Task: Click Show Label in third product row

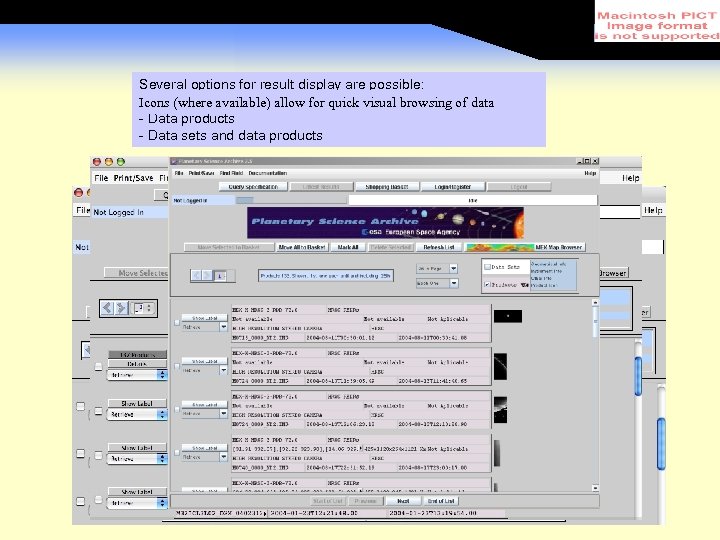Action: (204, 405)
